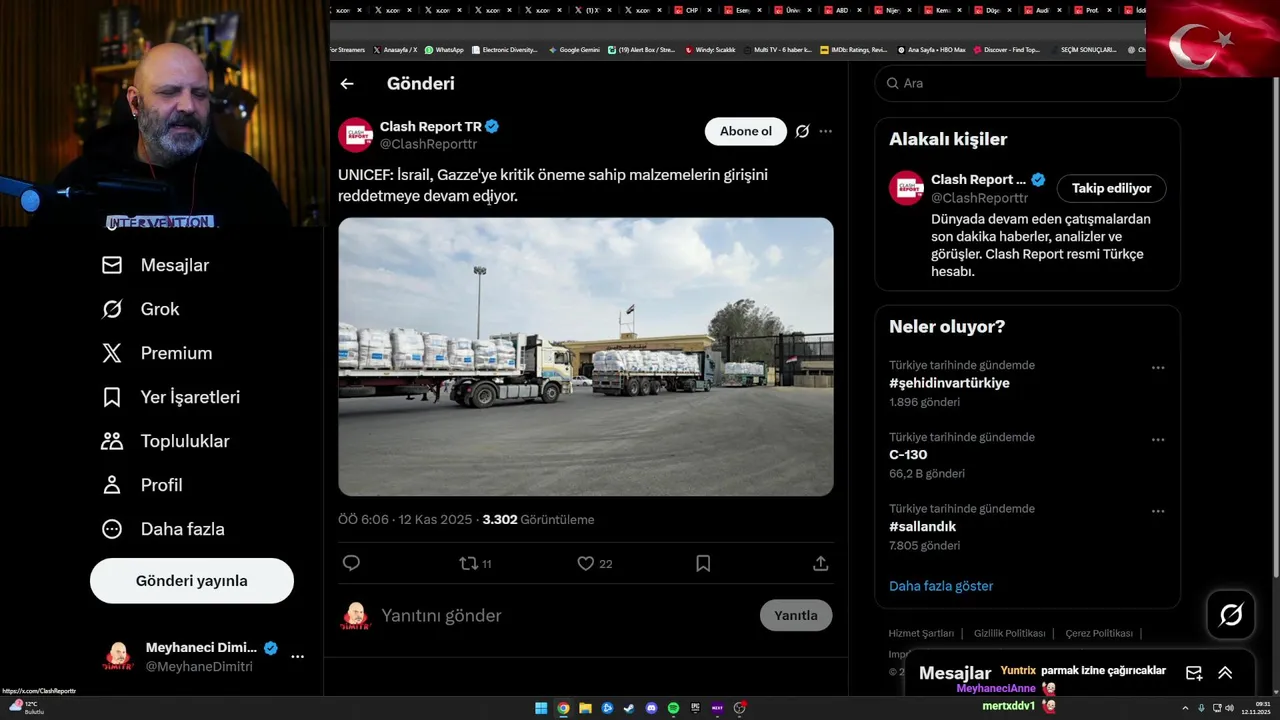Open the @ClashReporttr handle link on the post
The image size is (1280, 720).
(428, 144)
